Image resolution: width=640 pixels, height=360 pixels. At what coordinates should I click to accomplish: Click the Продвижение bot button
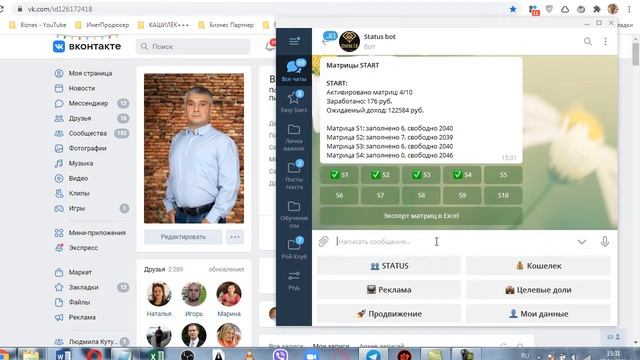pos(389,314)
